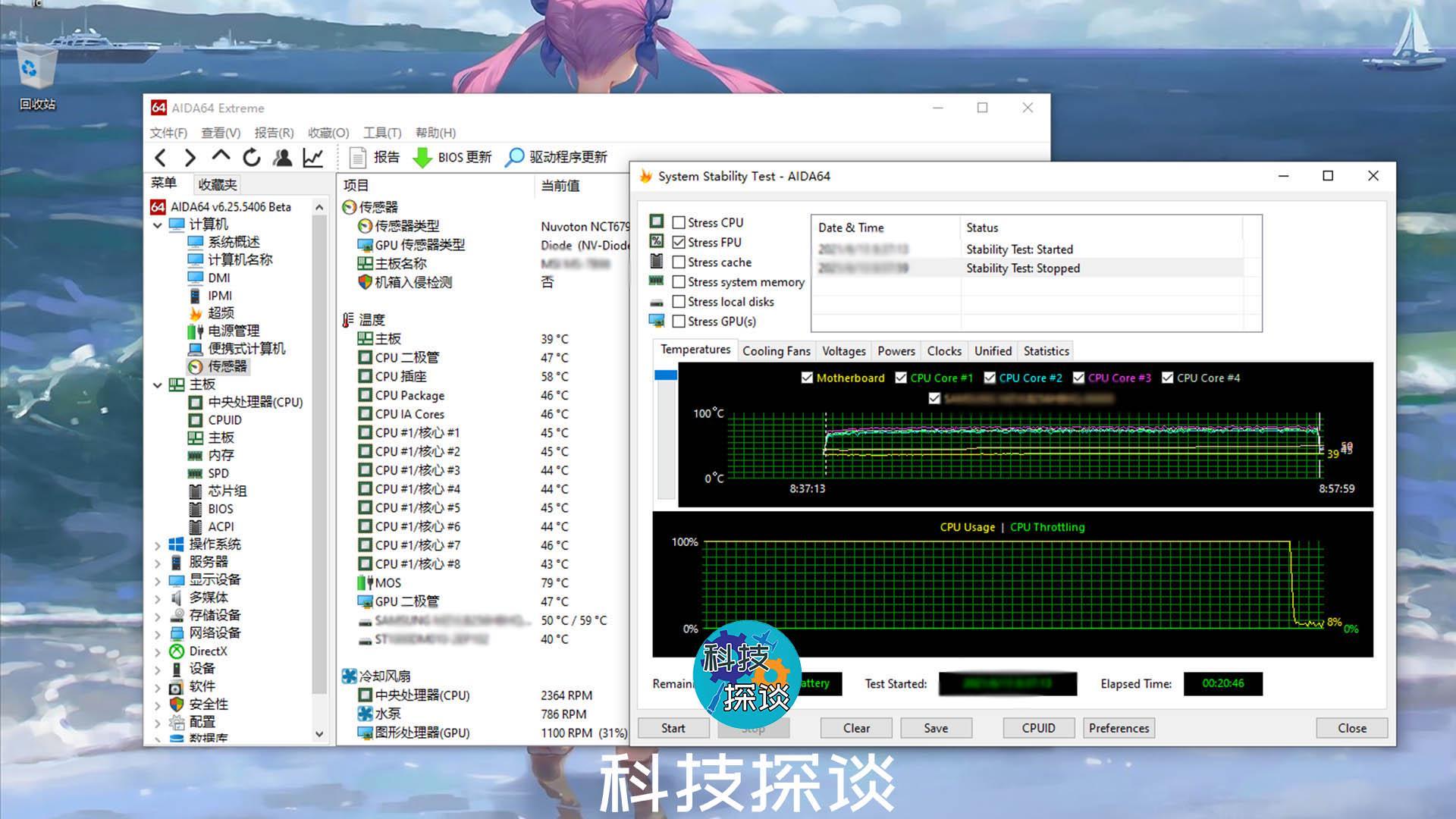Enable the Stress cache checkbox

click(x=679, y=262)
